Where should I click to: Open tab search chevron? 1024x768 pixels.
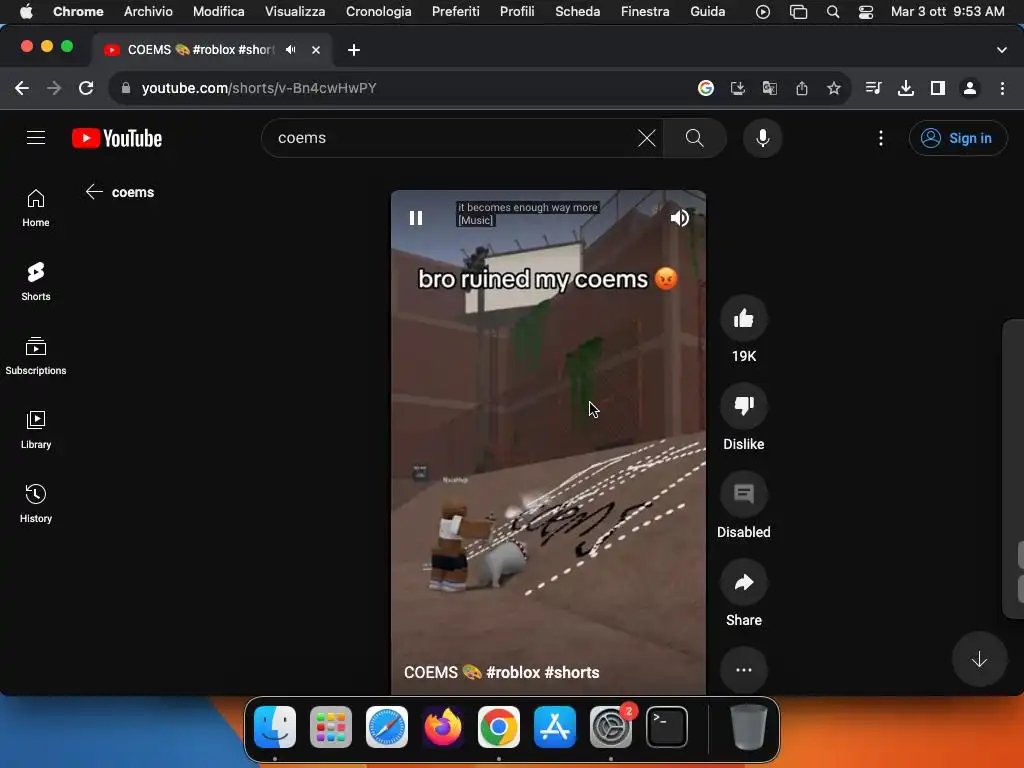point(1001,50)
